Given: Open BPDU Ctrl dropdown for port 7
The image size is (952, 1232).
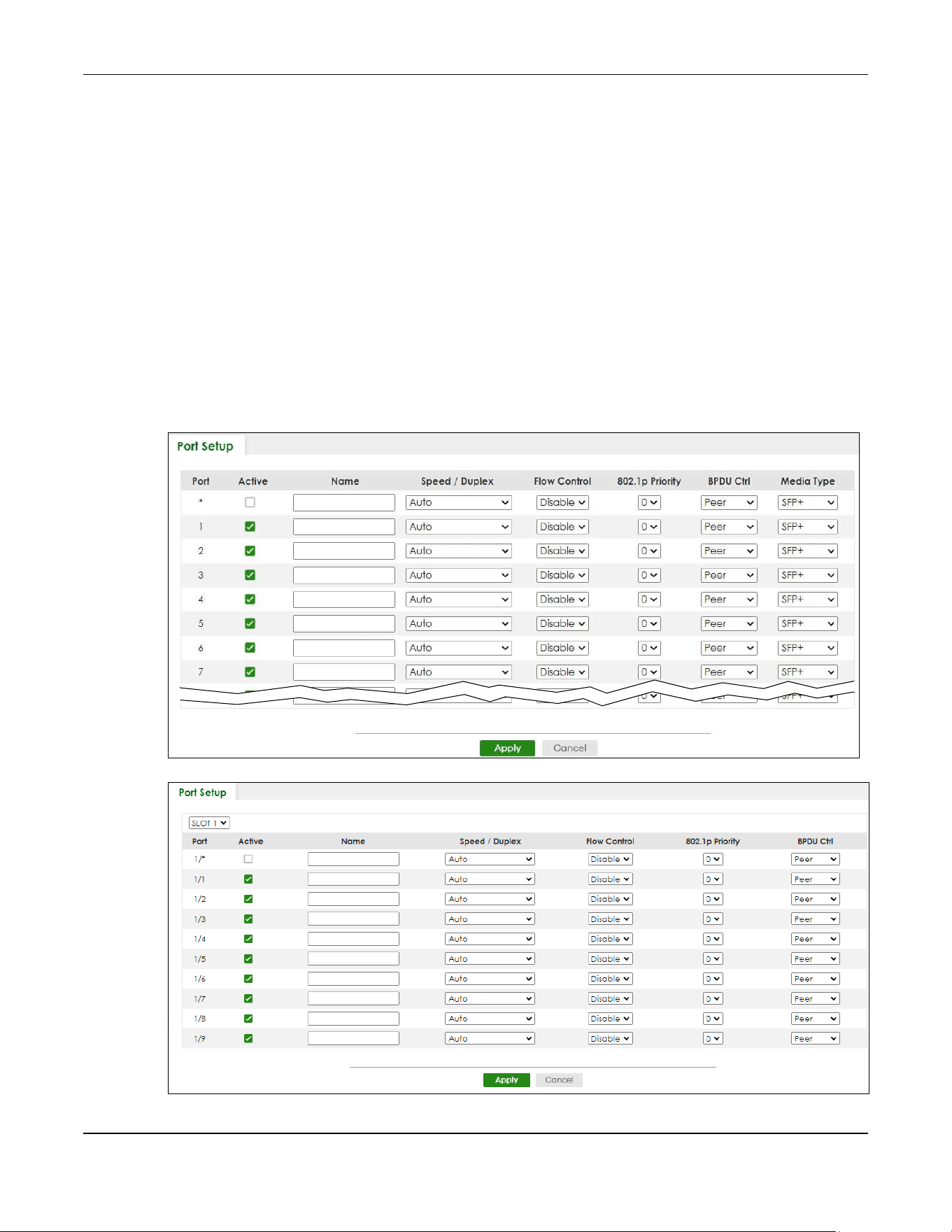Looking at the screenshot, I should pyautogui.click(x=729, y=672).
